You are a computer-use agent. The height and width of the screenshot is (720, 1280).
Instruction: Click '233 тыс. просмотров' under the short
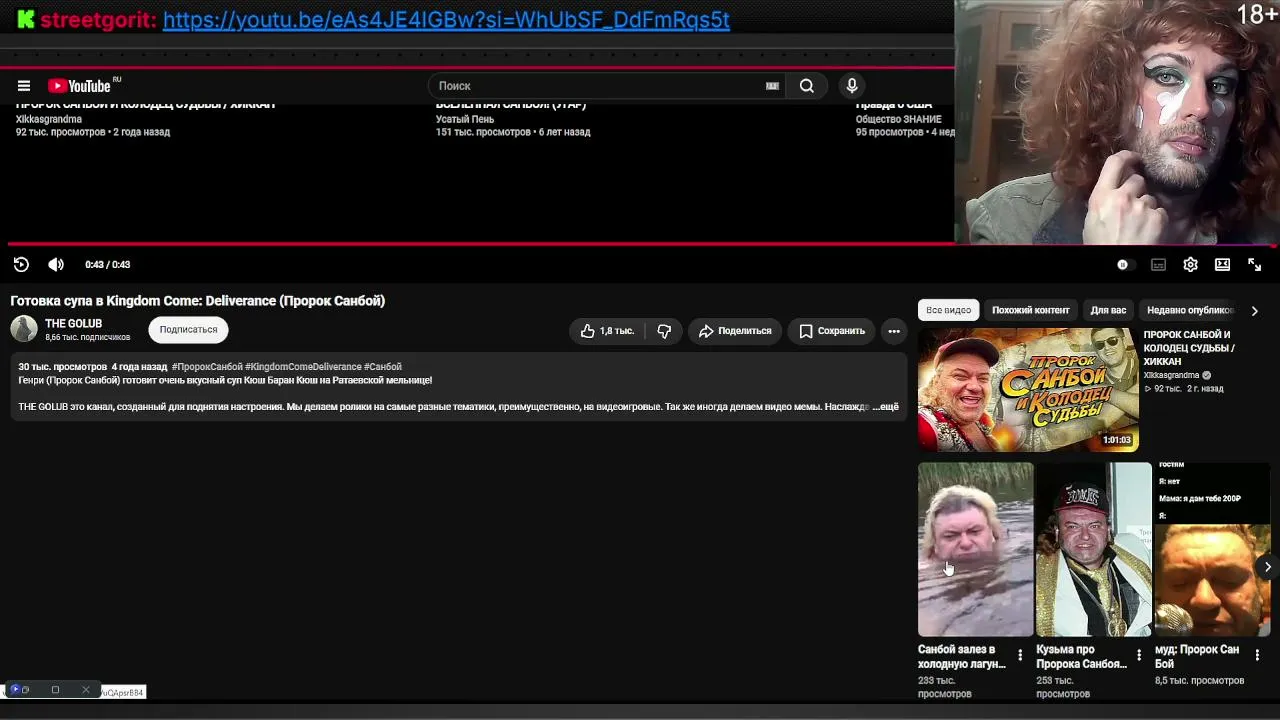[x=945, y=687]
